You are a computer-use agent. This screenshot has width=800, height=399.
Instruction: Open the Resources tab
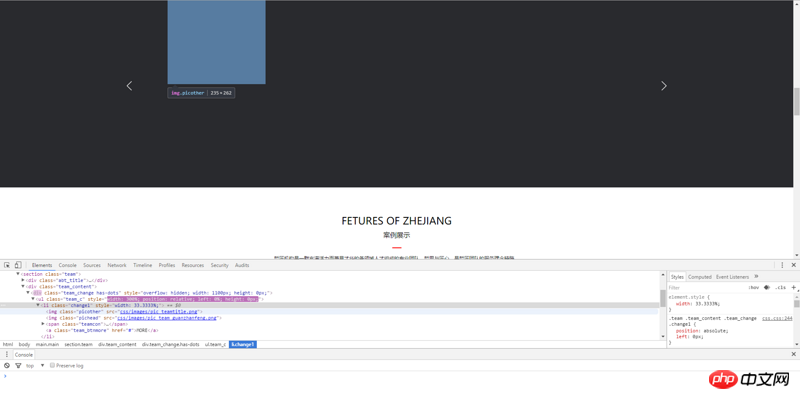coord(193,265)
